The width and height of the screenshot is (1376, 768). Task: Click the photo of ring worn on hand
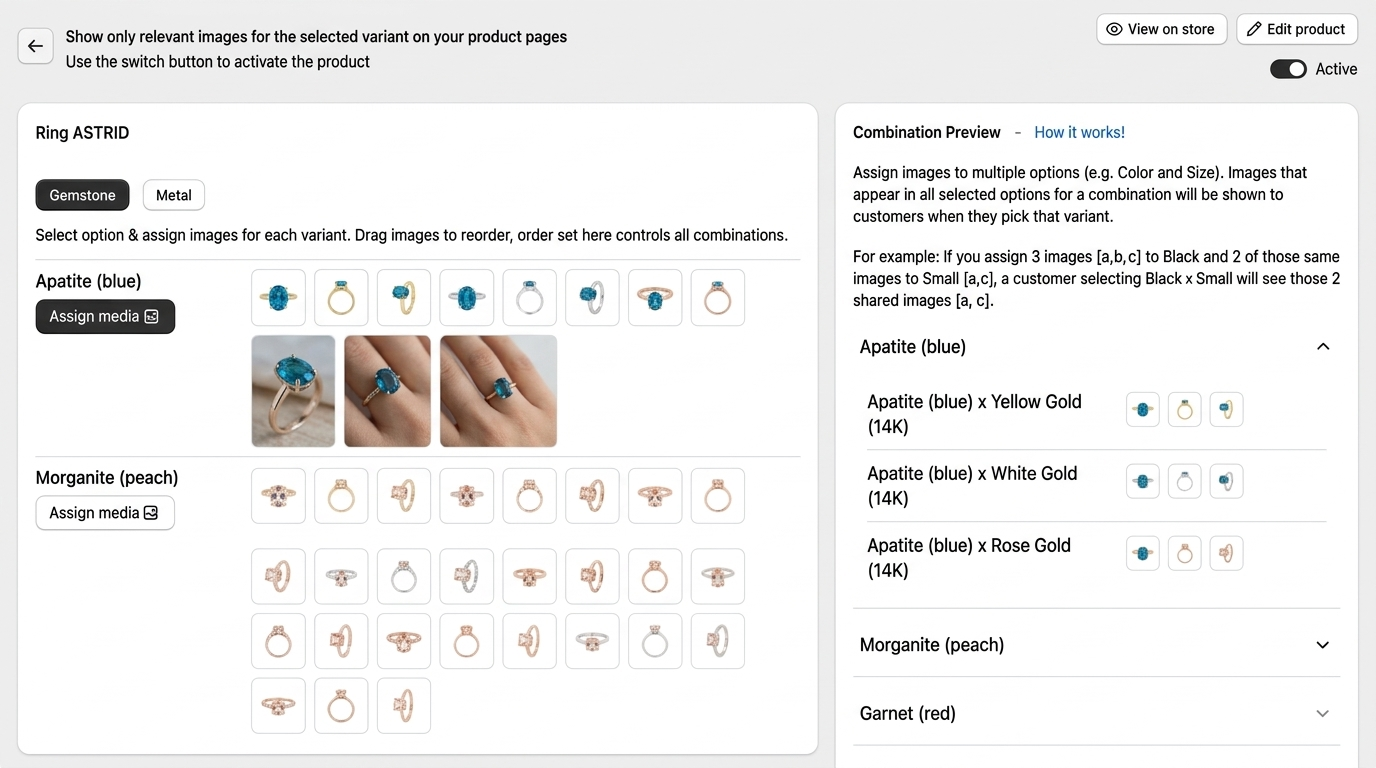(498, 391)
